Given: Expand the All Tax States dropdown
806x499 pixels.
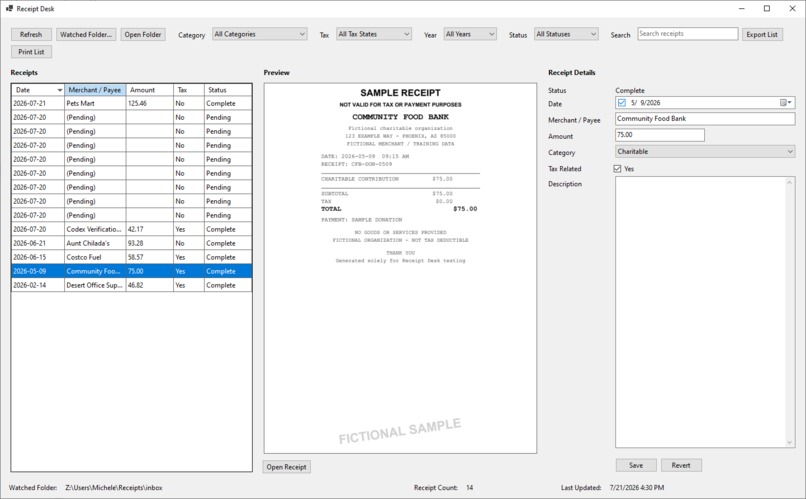Looking at the screenshot, I should click(x=374, y=34).
